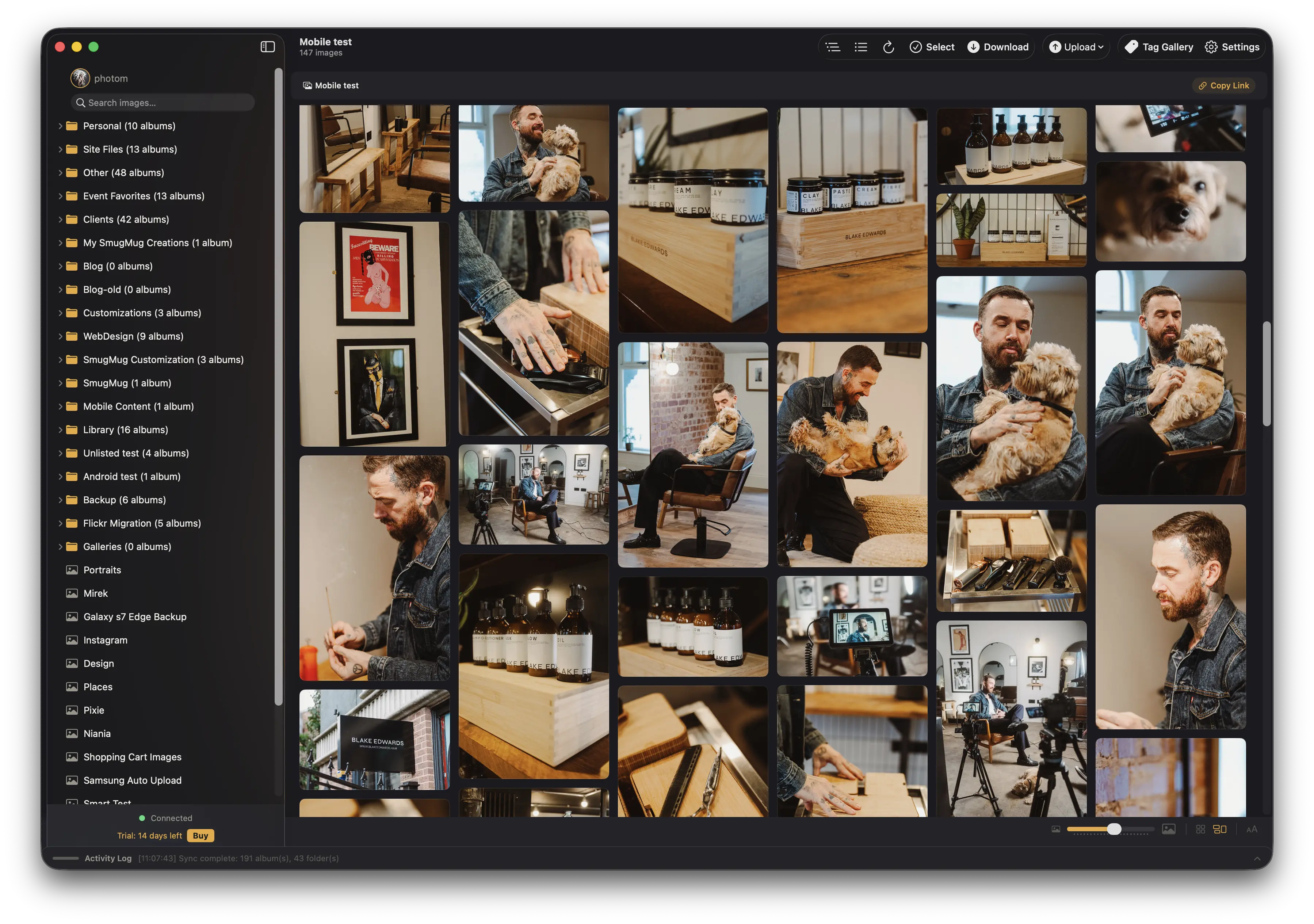Expand the Clients folder
This screenshot has height=924, width=1314.
(x=61, y=219)
